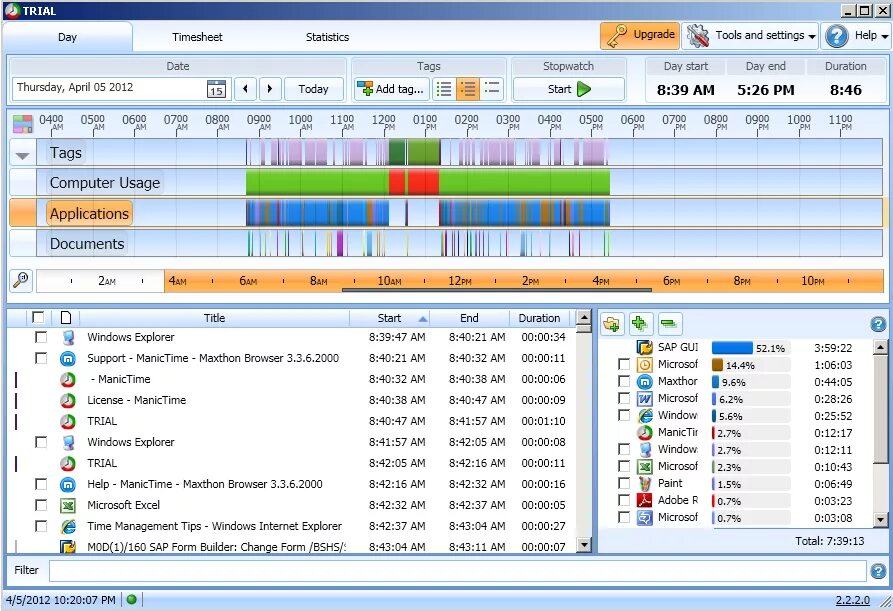Click the Excel icon in Microsoft Excel row
This screenshot has width=893, height=611.
pyautogui.click(x=68, y=505)
